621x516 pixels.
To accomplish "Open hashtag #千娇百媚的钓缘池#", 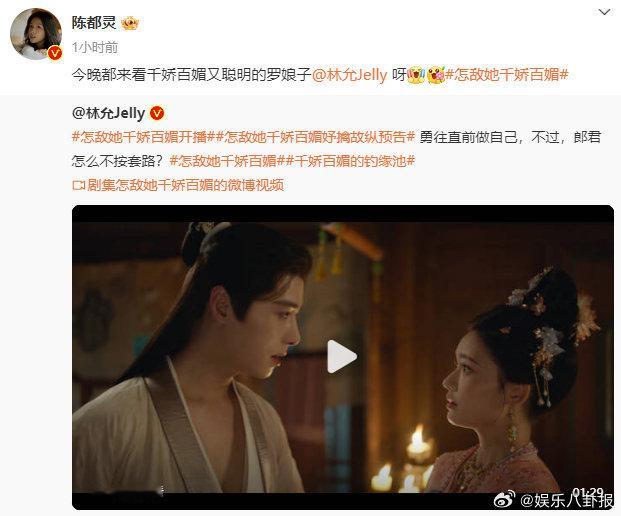I will pos(350,161).
